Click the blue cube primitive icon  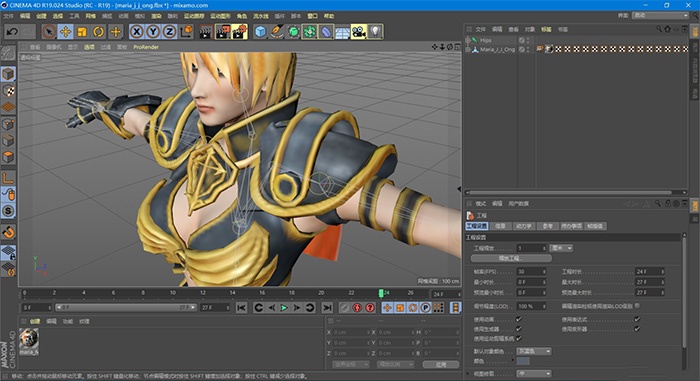pyautogui.click(x=261, y=32)
